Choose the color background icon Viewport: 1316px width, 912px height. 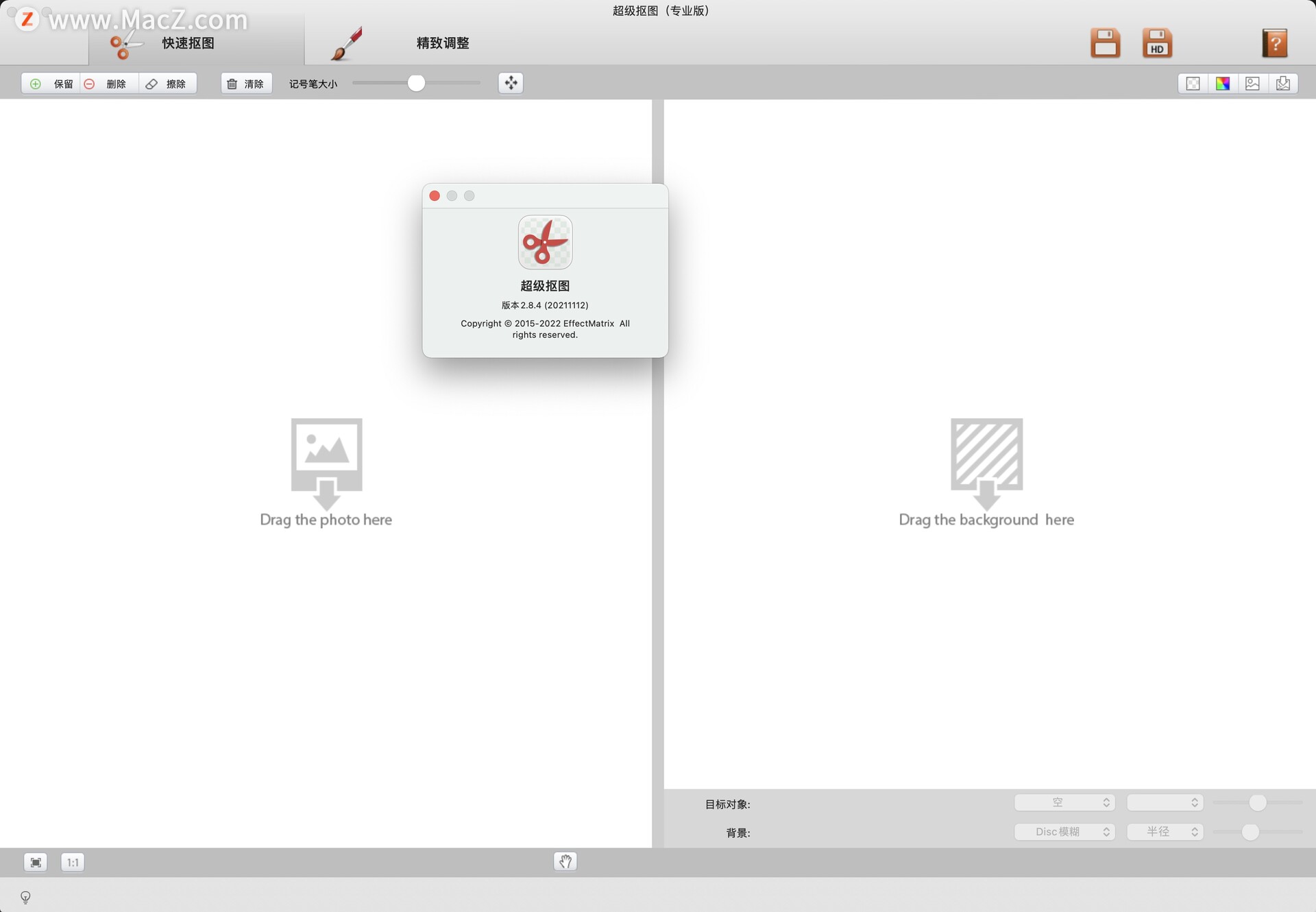click(x=1223, y=84)
